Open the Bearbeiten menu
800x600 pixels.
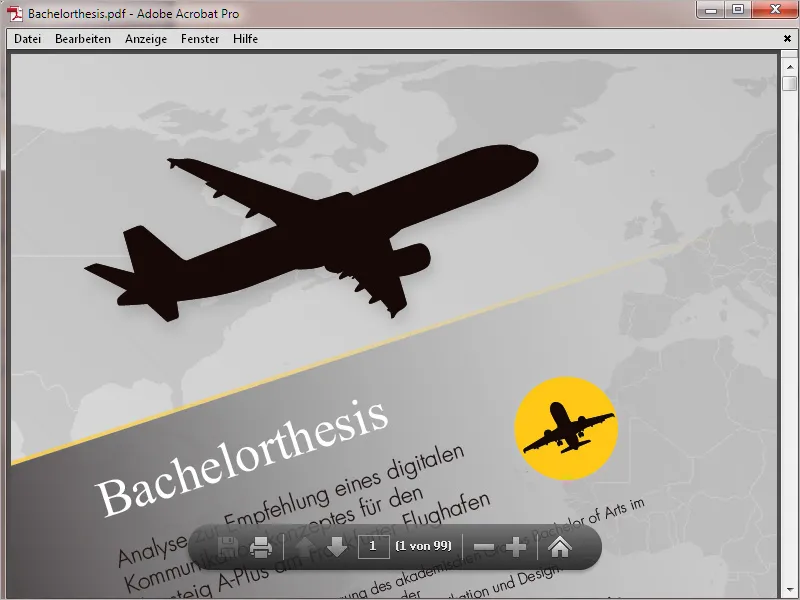pyautogui.click(x=83, y=39)
